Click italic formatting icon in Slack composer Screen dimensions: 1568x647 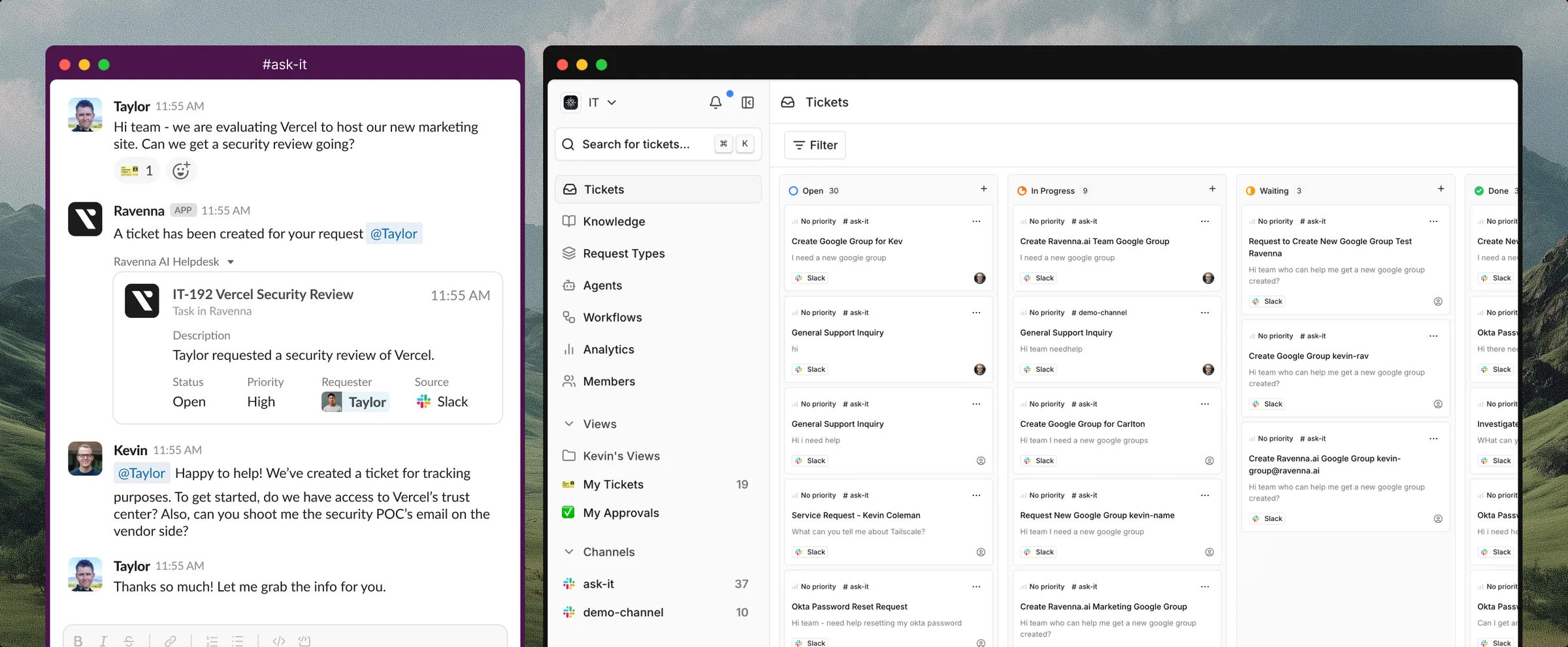[103, 640]
